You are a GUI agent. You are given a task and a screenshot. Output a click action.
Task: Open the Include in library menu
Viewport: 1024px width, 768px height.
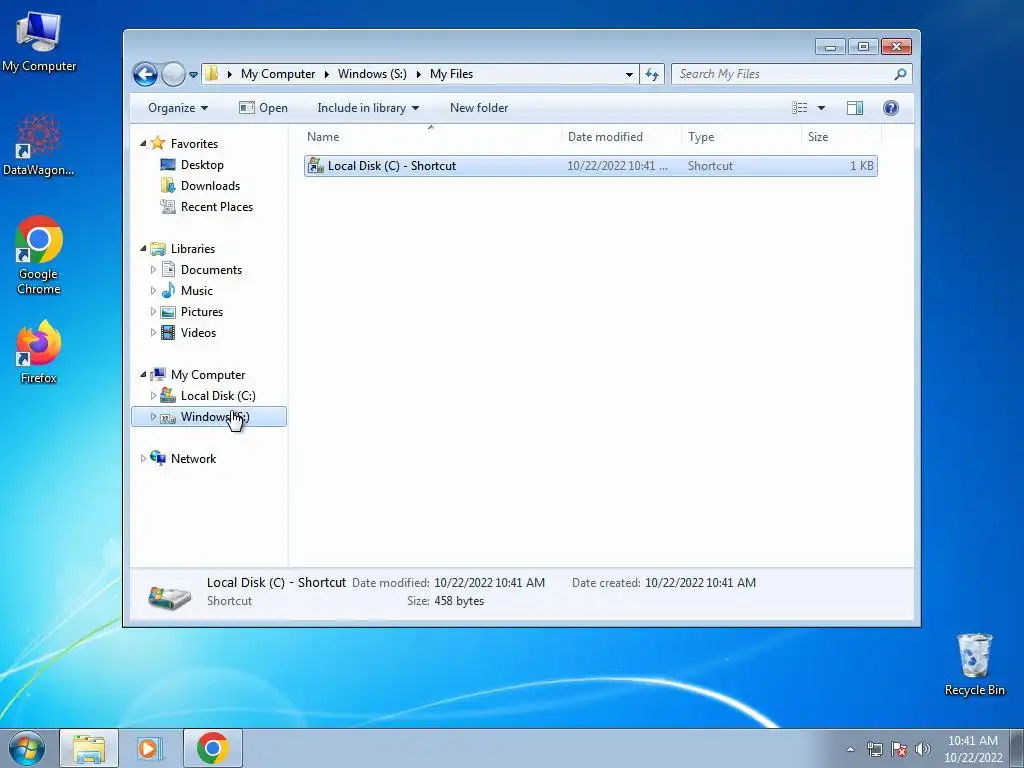pyautogui.click(x=368, y=108)
